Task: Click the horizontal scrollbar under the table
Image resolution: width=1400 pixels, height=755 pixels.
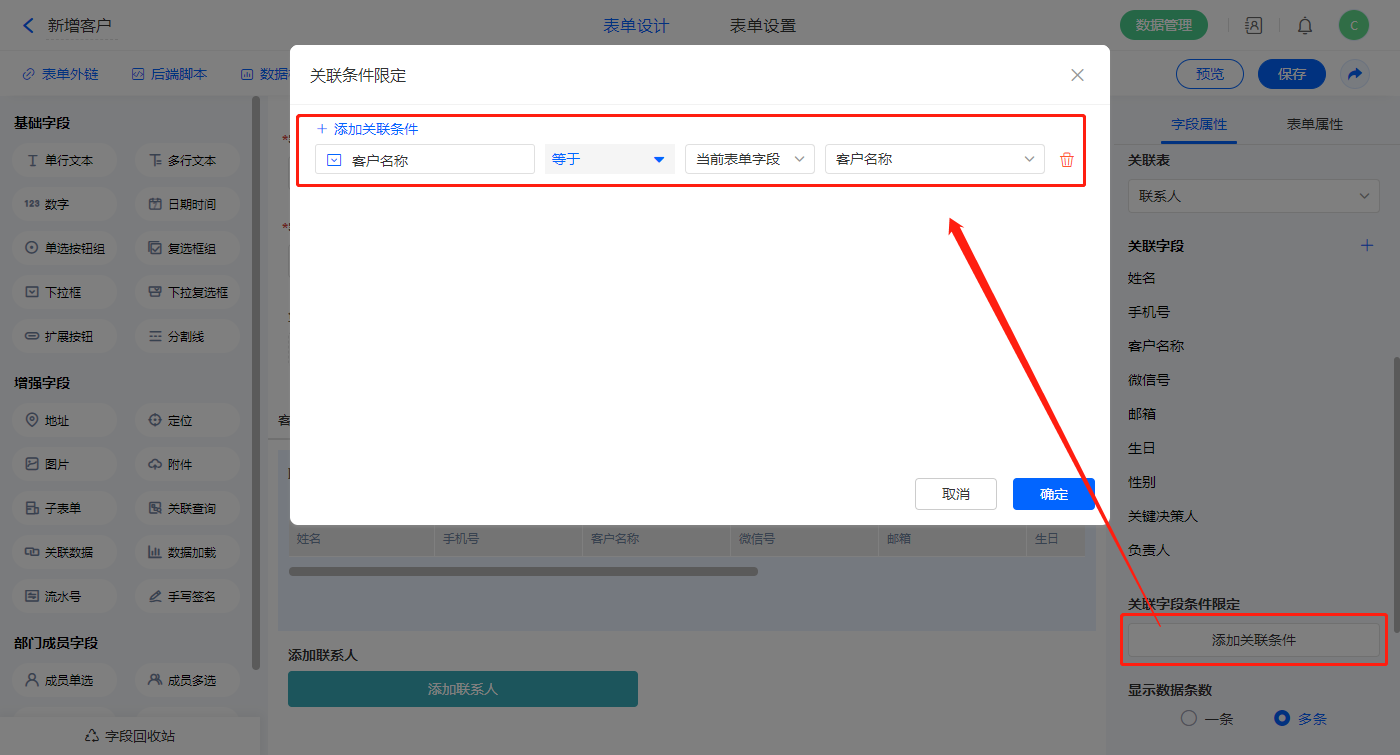Action: pyautogui.click(x=523, y=572)
